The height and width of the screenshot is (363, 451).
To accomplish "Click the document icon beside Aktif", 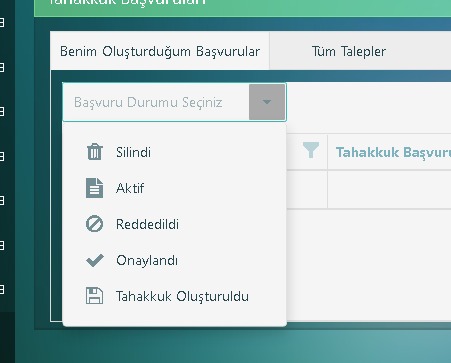I will [95, 188].
